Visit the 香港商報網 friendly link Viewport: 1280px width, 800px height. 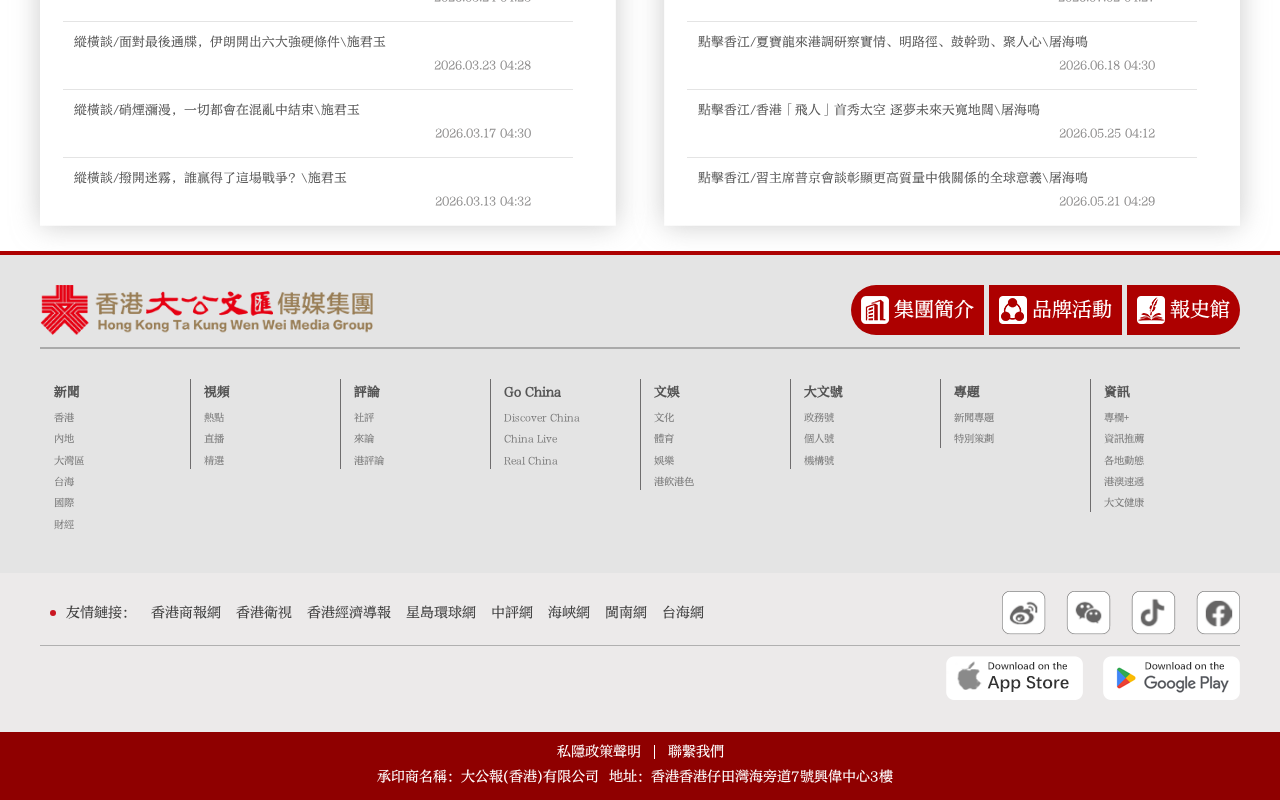[186, 612]
